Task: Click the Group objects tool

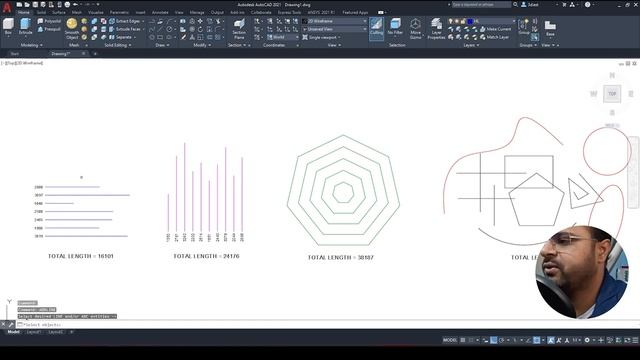Action: 524,27
